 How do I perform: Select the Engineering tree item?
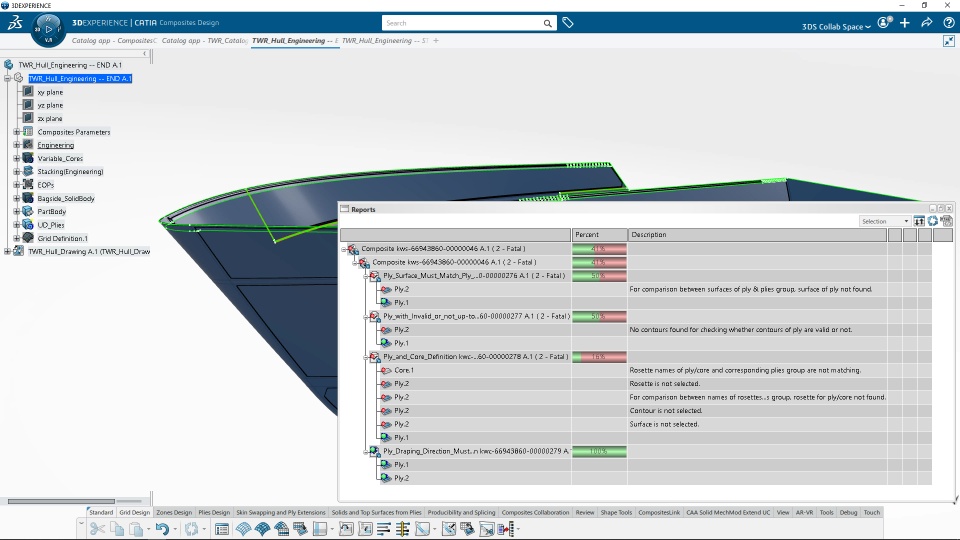[x=56, y=145]
